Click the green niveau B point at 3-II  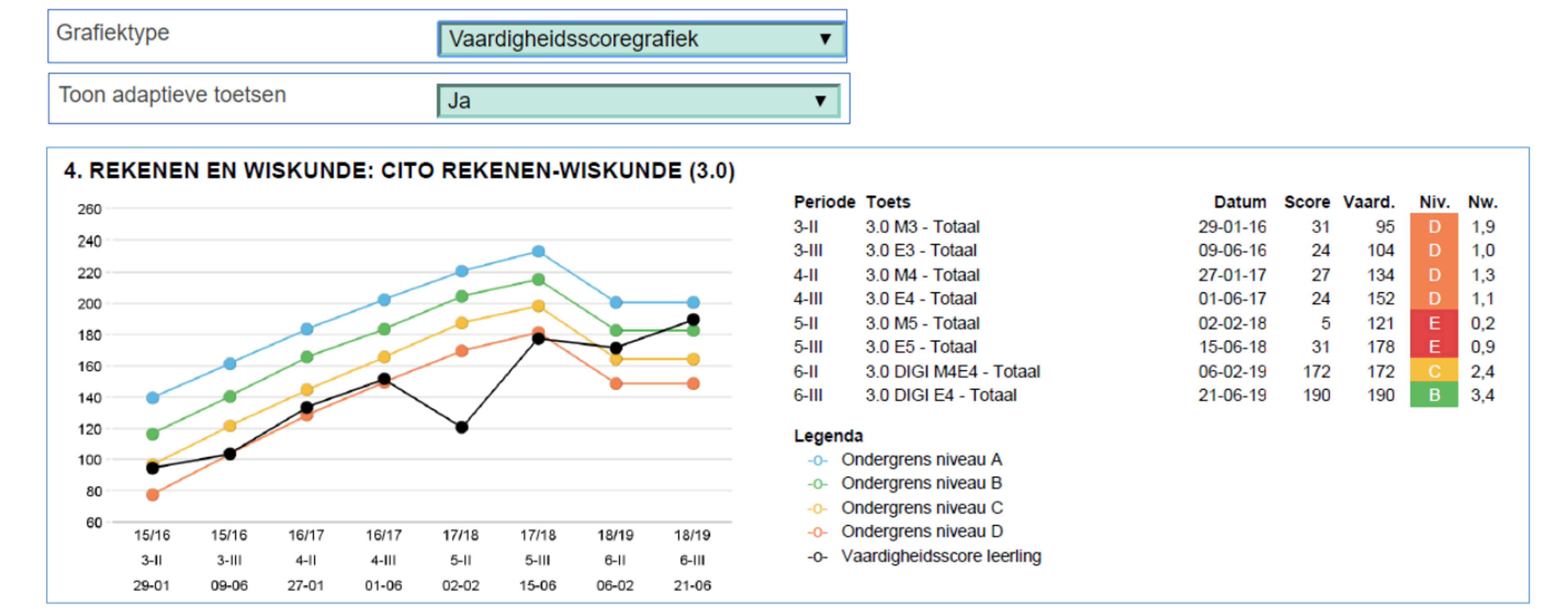[153, 434]
